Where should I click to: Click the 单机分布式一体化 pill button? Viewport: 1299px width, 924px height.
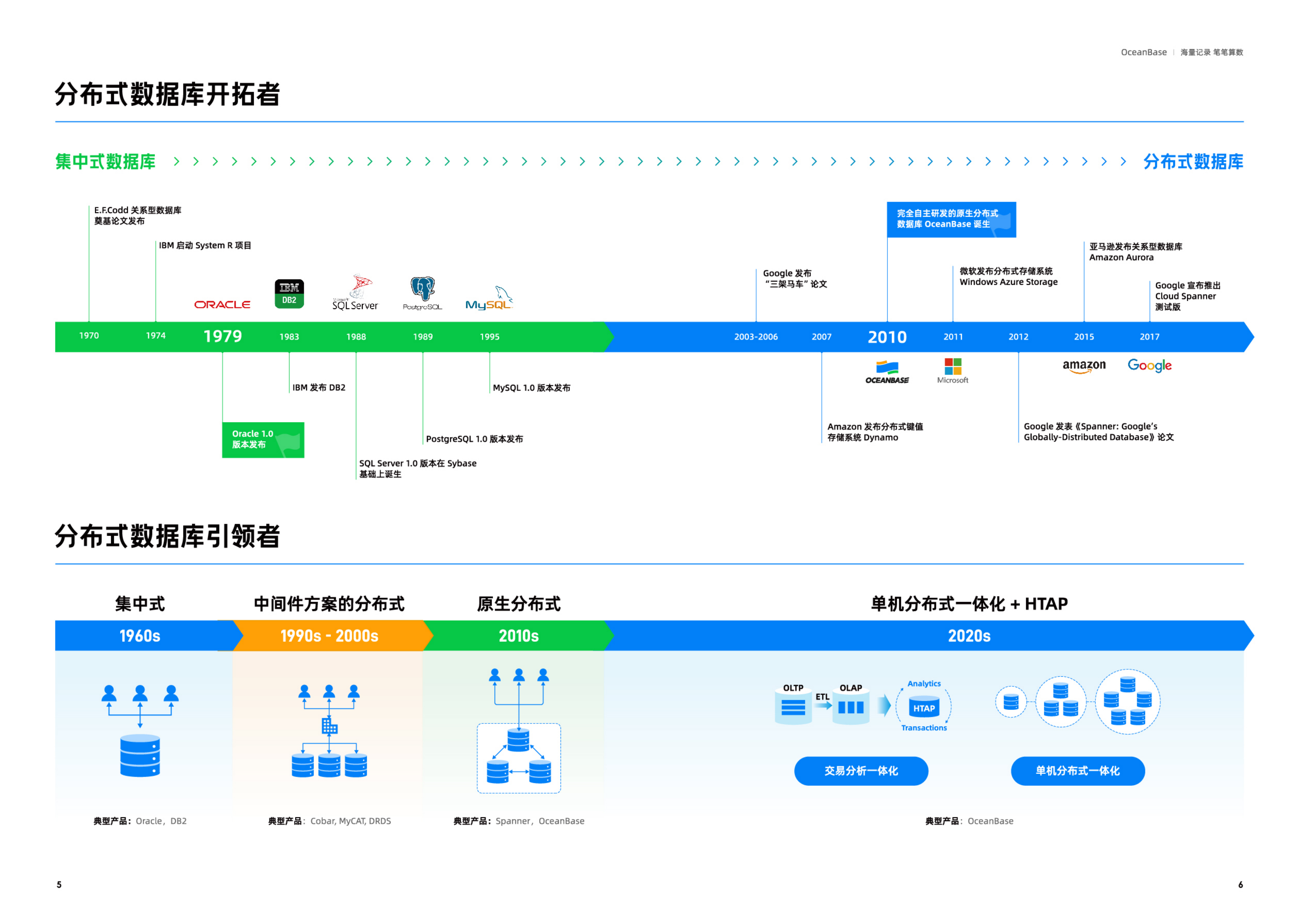pyautogui.click(x=1078, y=771)
